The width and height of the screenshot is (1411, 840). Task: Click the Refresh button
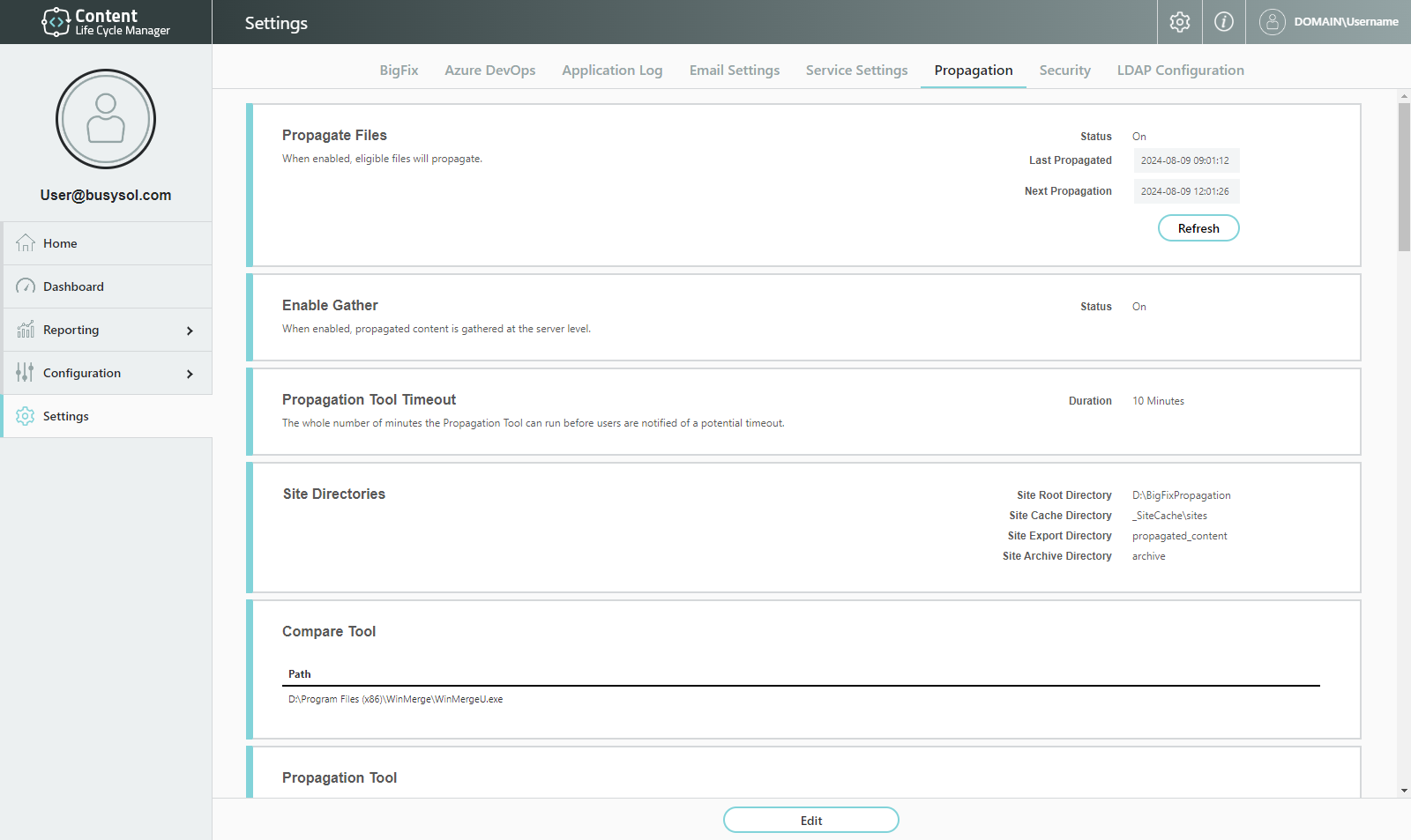(x=1198, y=228)
